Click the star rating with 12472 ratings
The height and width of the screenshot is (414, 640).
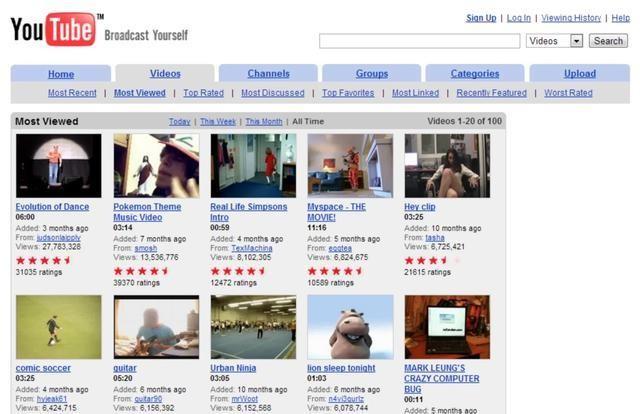[x=238, y=271]
